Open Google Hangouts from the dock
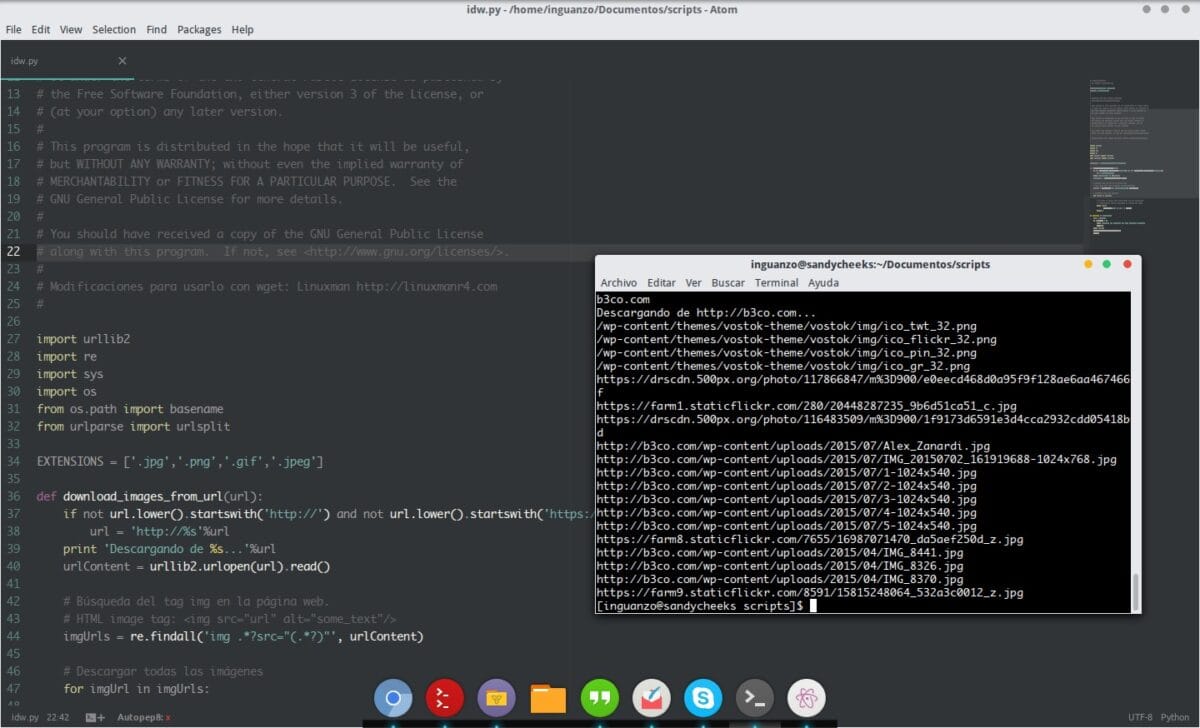Viewport: 1200px width, 728px height. (x=600, y=698)
